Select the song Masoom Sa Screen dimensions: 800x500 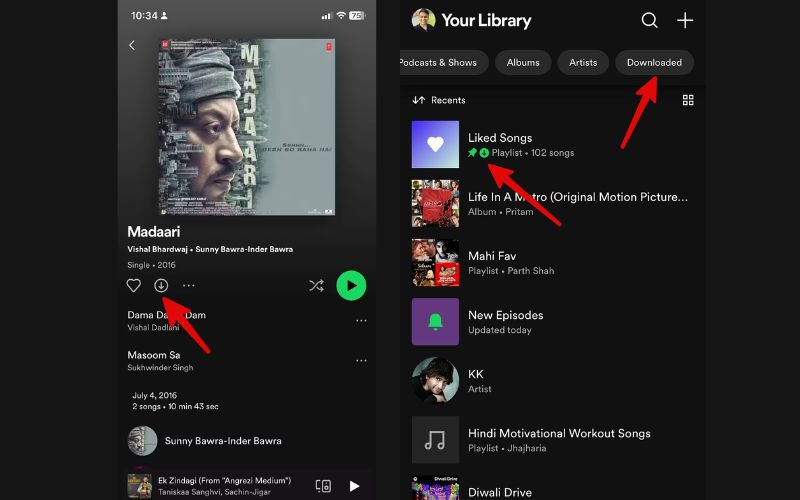coord(247,360)
